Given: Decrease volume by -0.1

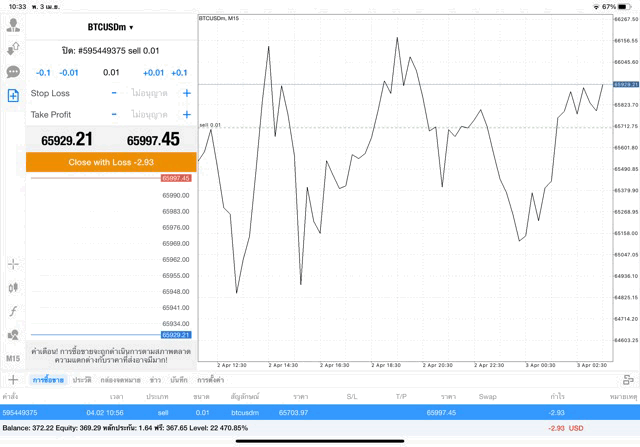Looking at the screenshot, I should tap(43, 73).
